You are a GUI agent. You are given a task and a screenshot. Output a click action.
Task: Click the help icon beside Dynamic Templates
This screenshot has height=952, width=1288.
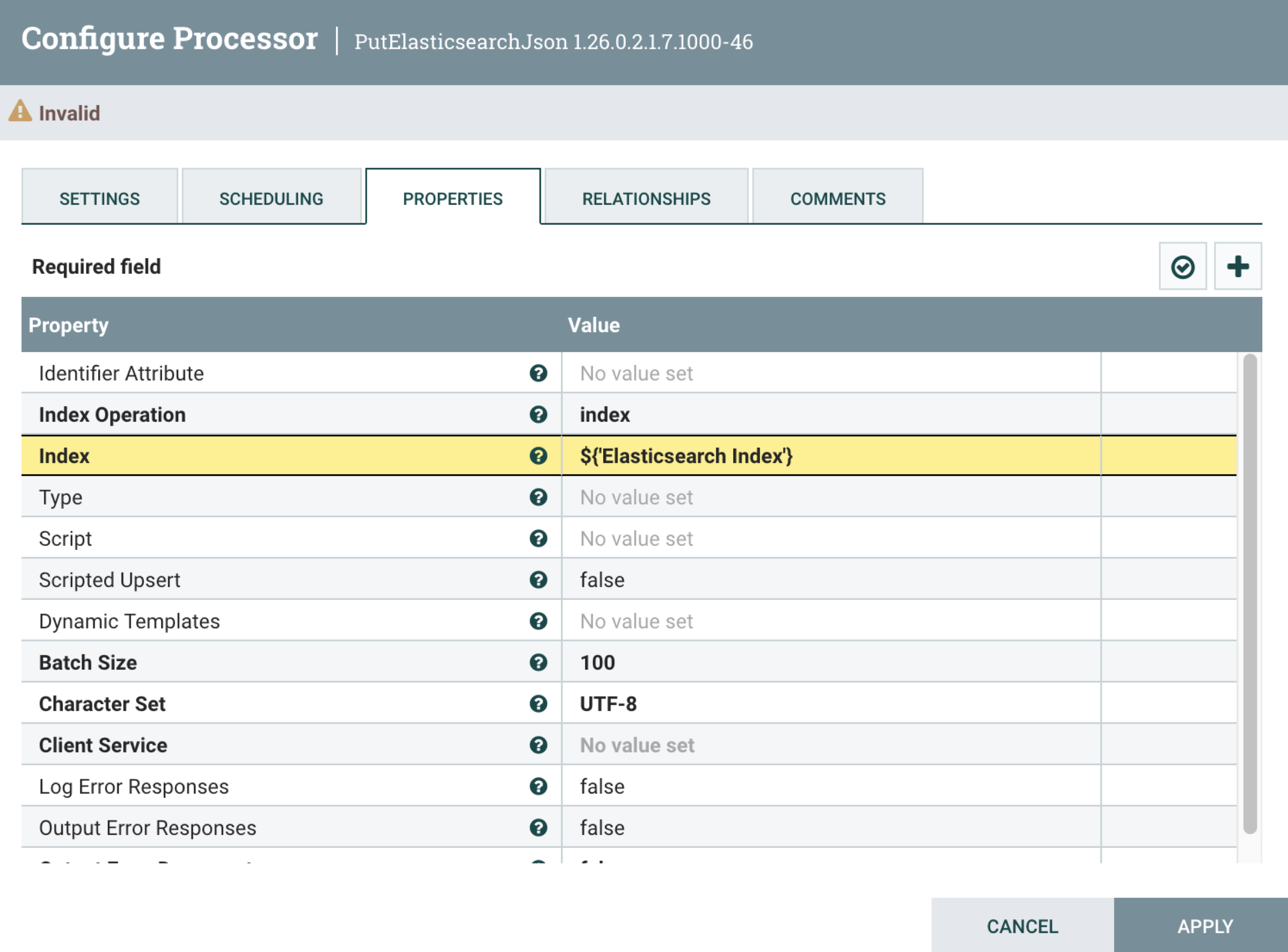point(538,621)
